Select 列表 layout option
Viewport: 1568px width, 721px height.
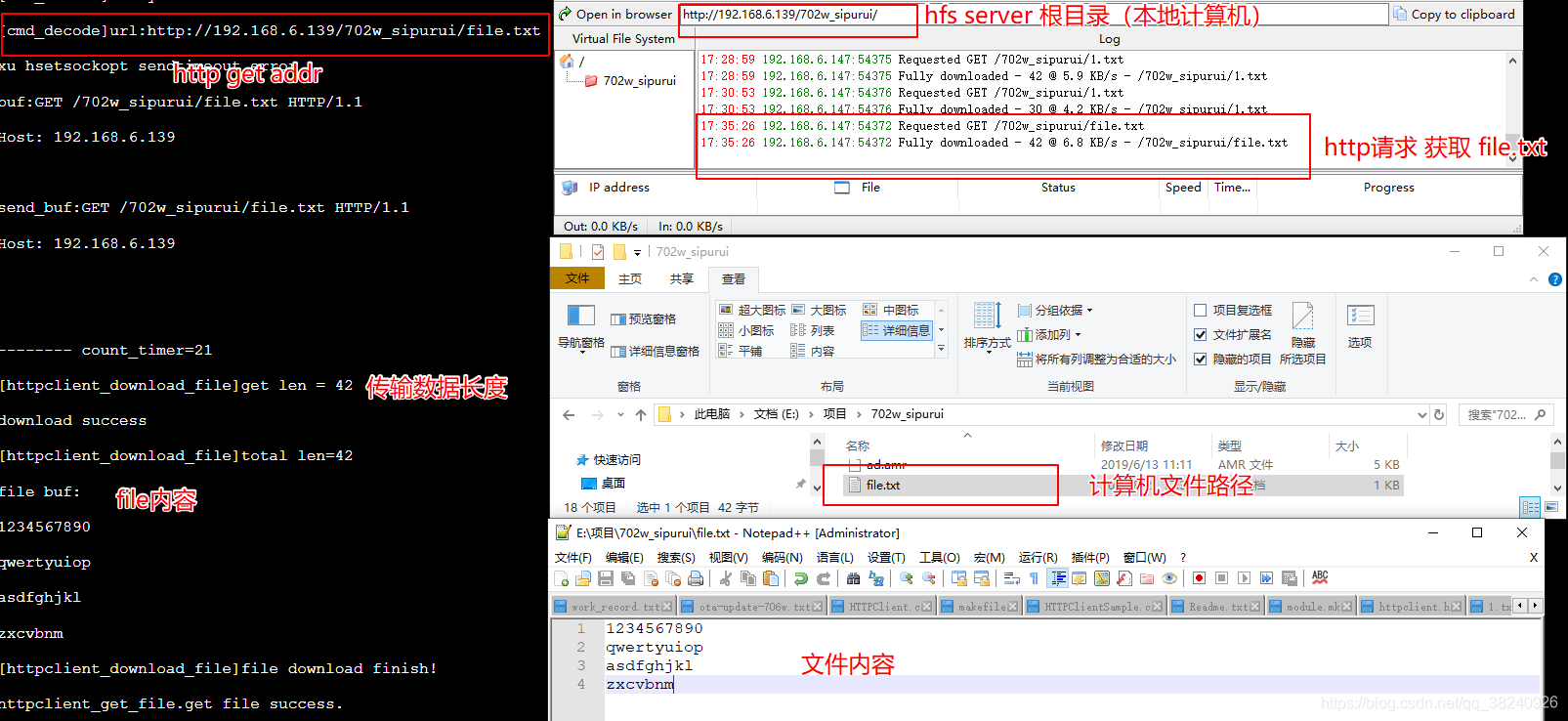813,330
